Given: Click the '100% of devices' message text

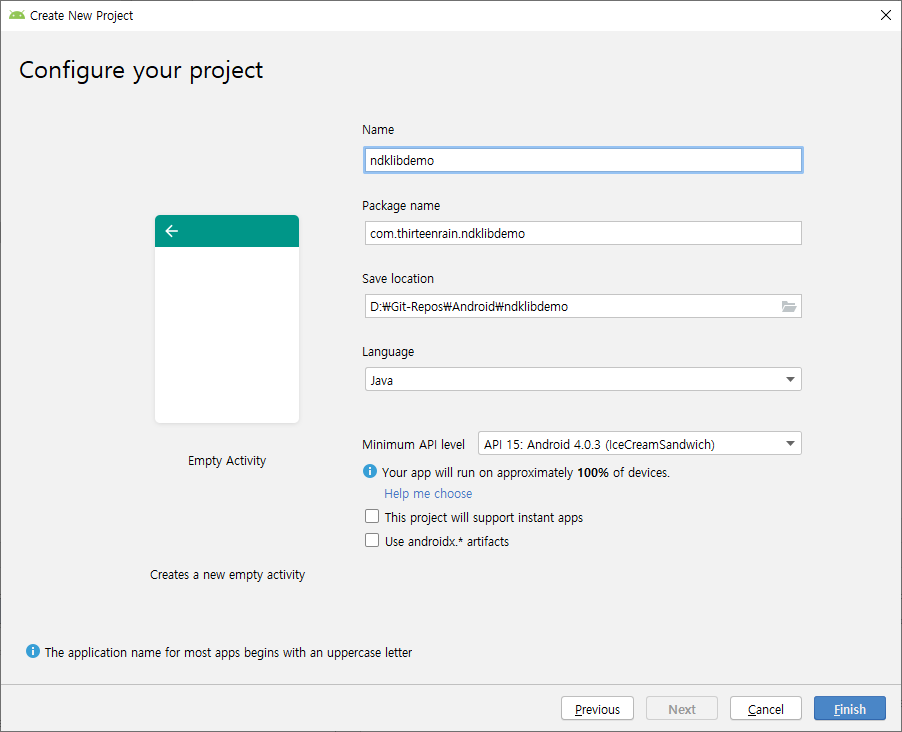Looking at the screenshot, I should [526, 473].
